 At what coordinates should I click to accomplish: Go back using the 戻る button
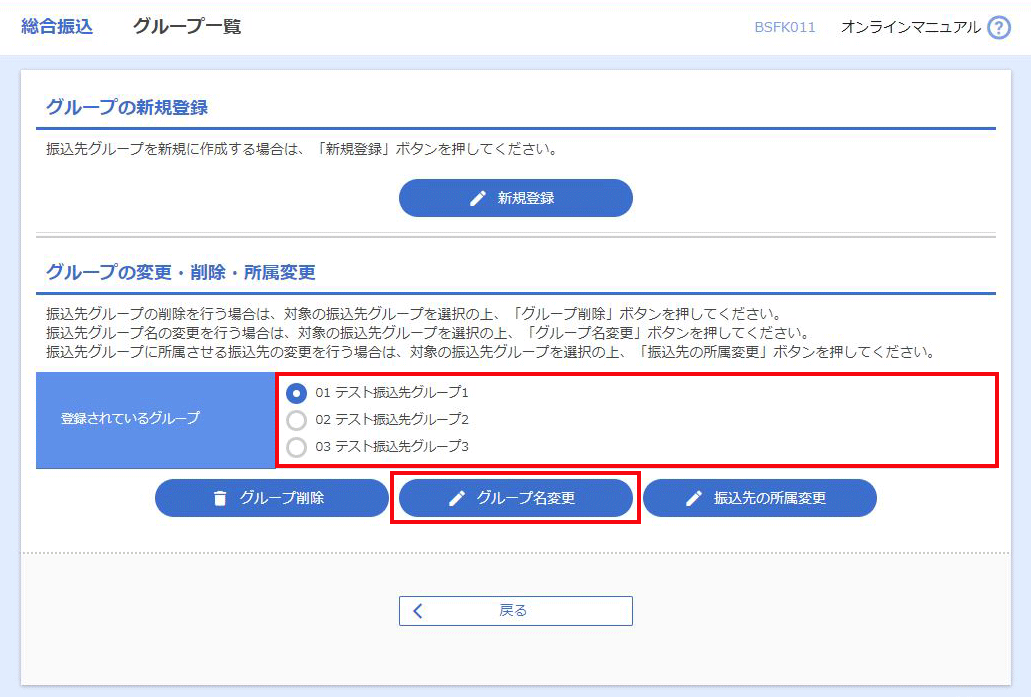pyautogui.click(x=515, y=611)
